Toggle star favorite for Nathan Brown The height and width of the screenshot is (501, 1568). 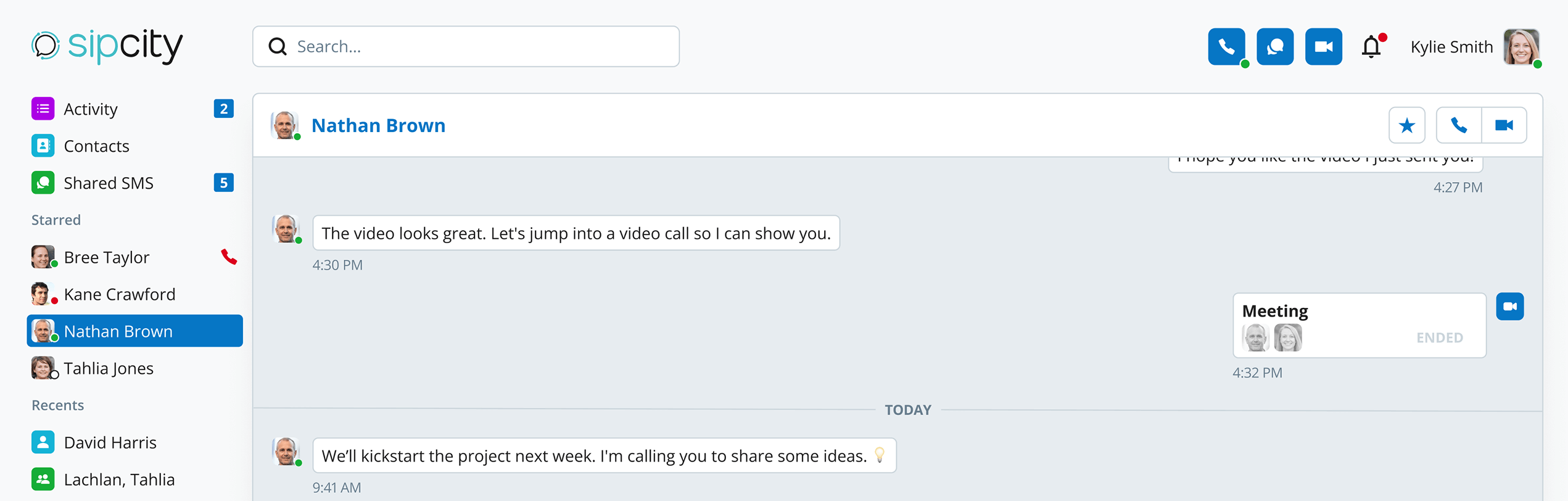click(1406, 125)
